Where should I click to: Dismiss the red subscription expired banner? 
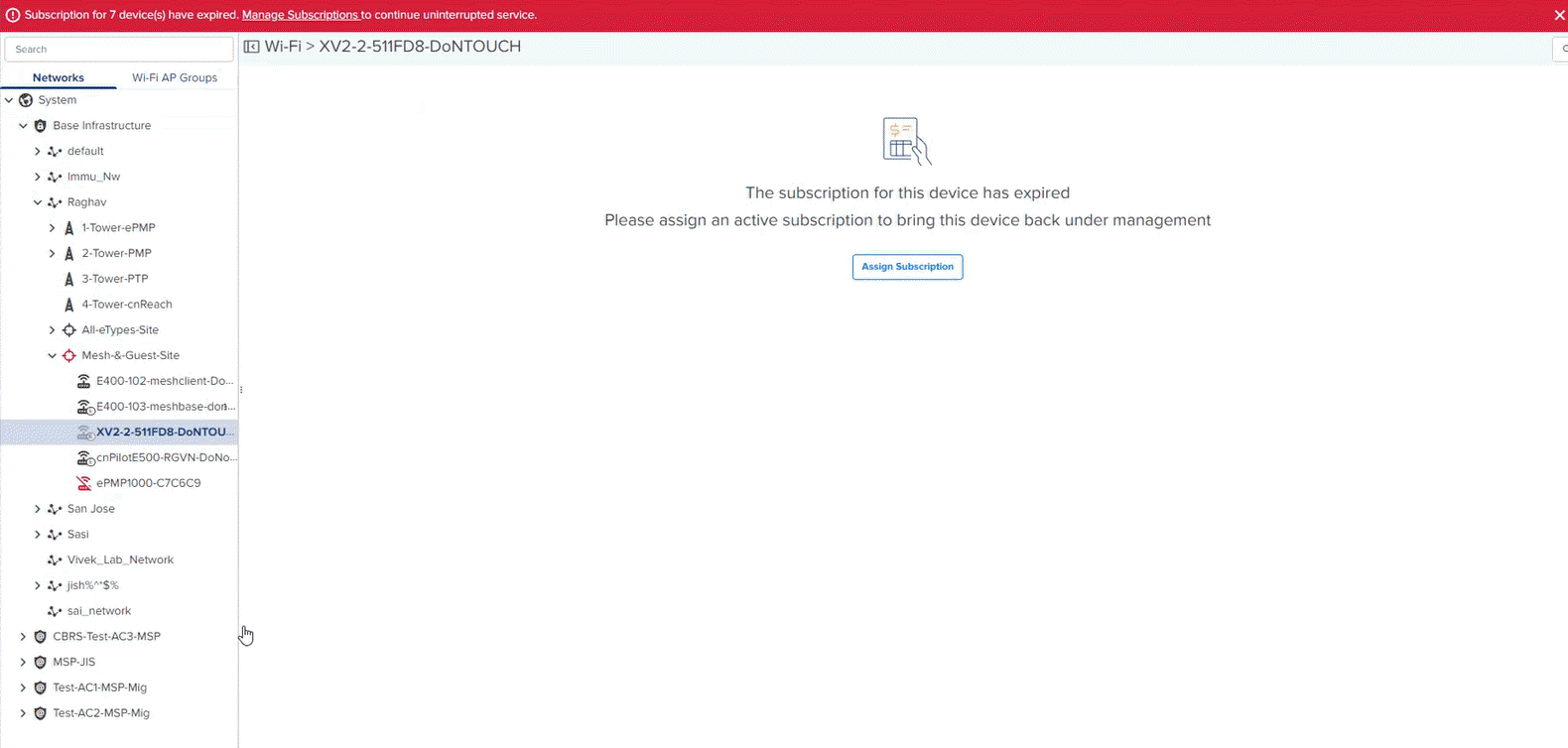[1559, 15]
